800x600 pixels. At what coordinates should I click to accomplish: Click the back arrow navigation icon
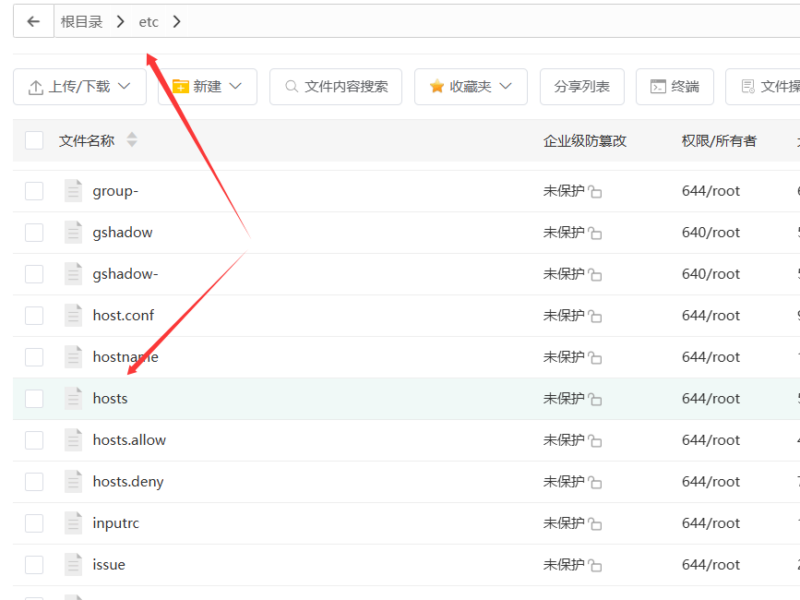[x=33, y=20]
